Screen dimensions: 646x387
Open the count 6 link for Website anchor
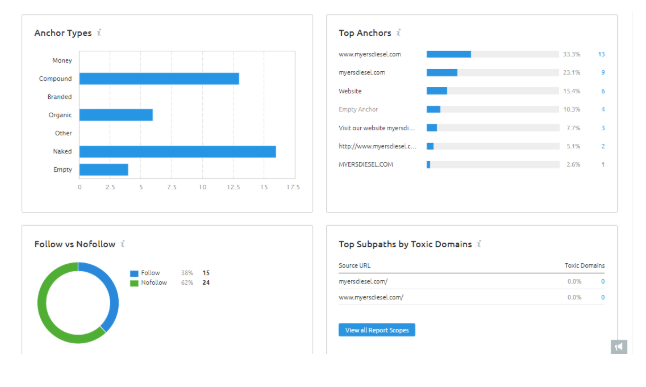click(x=603, y=91)
